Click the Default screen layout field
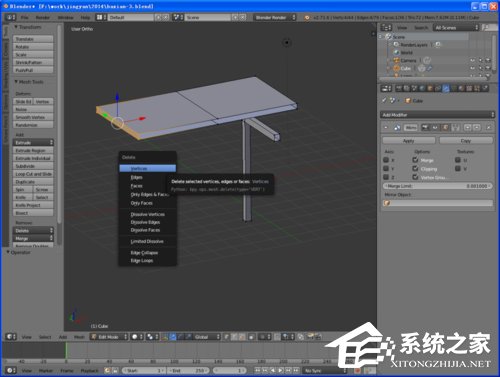 tap(131, 17)
